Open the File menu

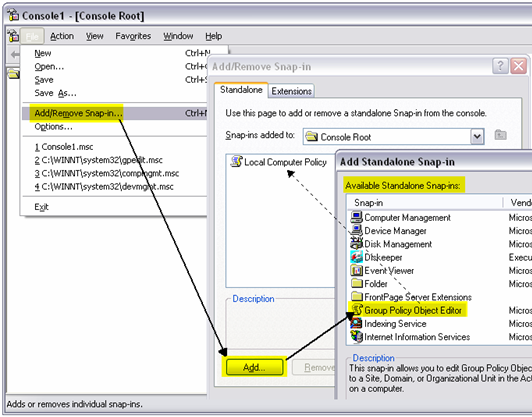pyautogui.click(x=32, y=36)
